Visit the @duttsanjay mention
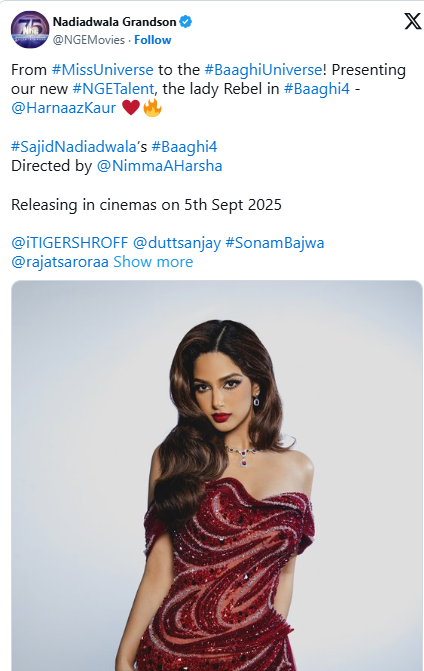The image size is (424, 671). pyautogui.click(x=177, y=243)
